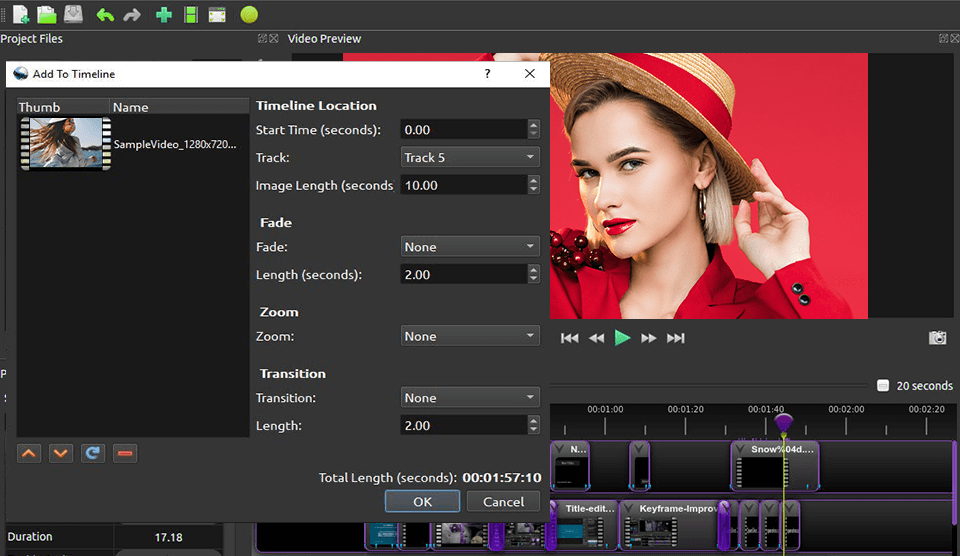960x556 pixels.
Task: Click the green plus Import Files icon
Action: [164, 15]
